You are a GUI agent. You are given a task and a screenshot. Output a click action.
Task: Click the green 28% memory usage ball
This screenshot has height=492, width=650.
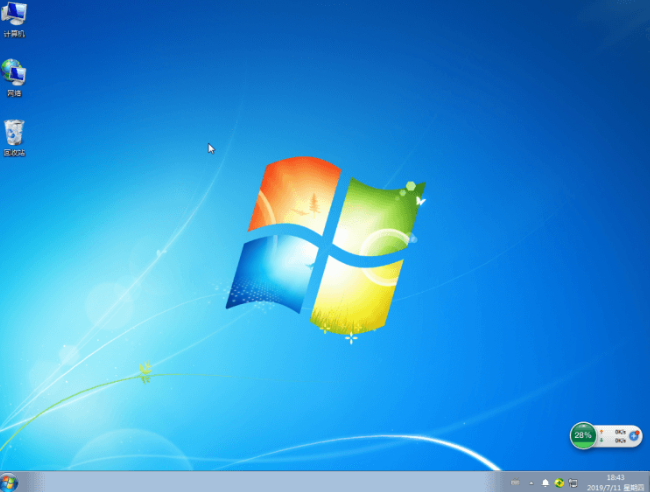(x=583, y=435)
